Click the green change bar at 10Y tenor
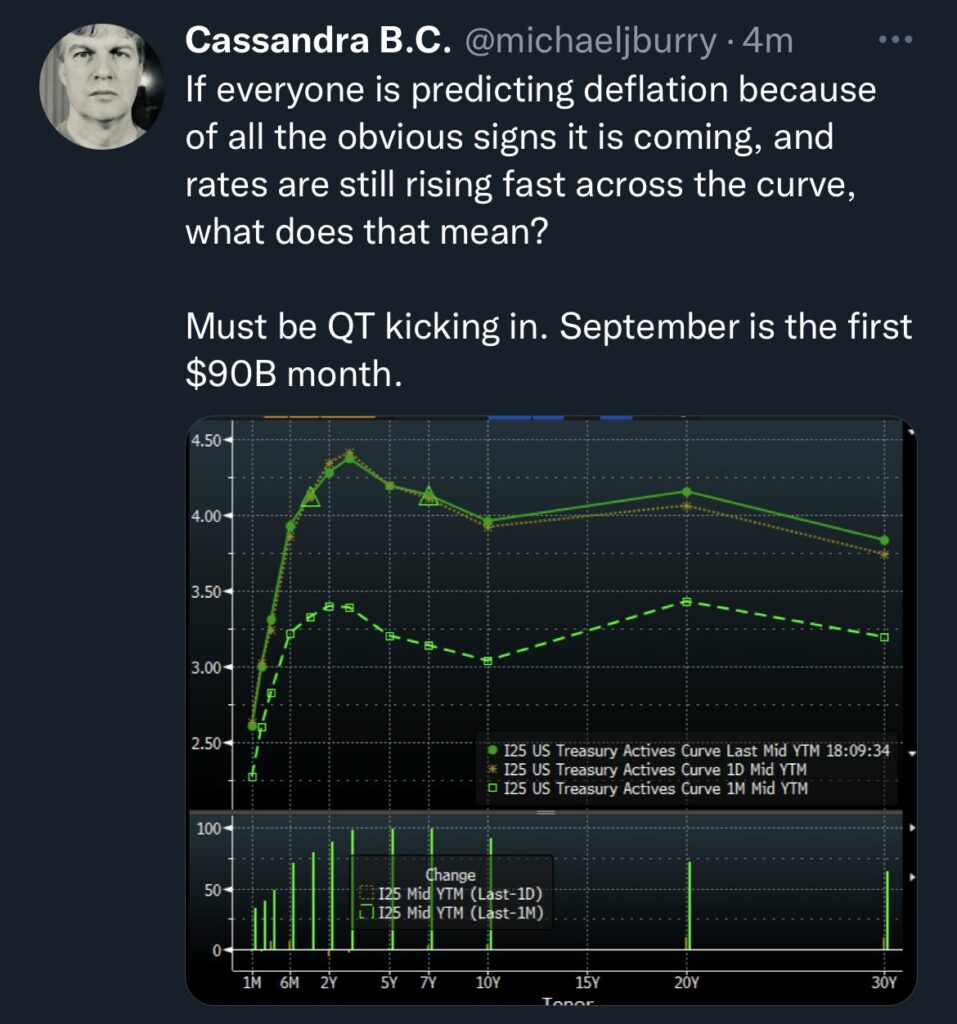Screen dimensions: 957x1024 click(x=490, y=893)
